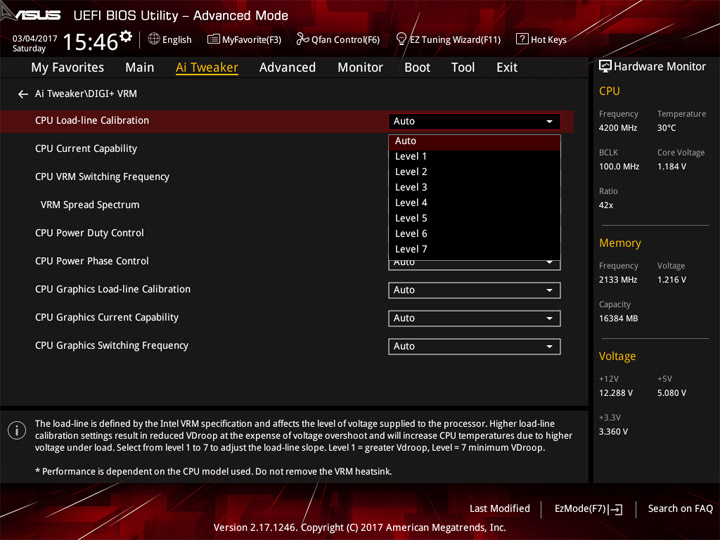Click the 5.080 V reading
The width and height of the screenshot is (720, 540).
[671, 393]
